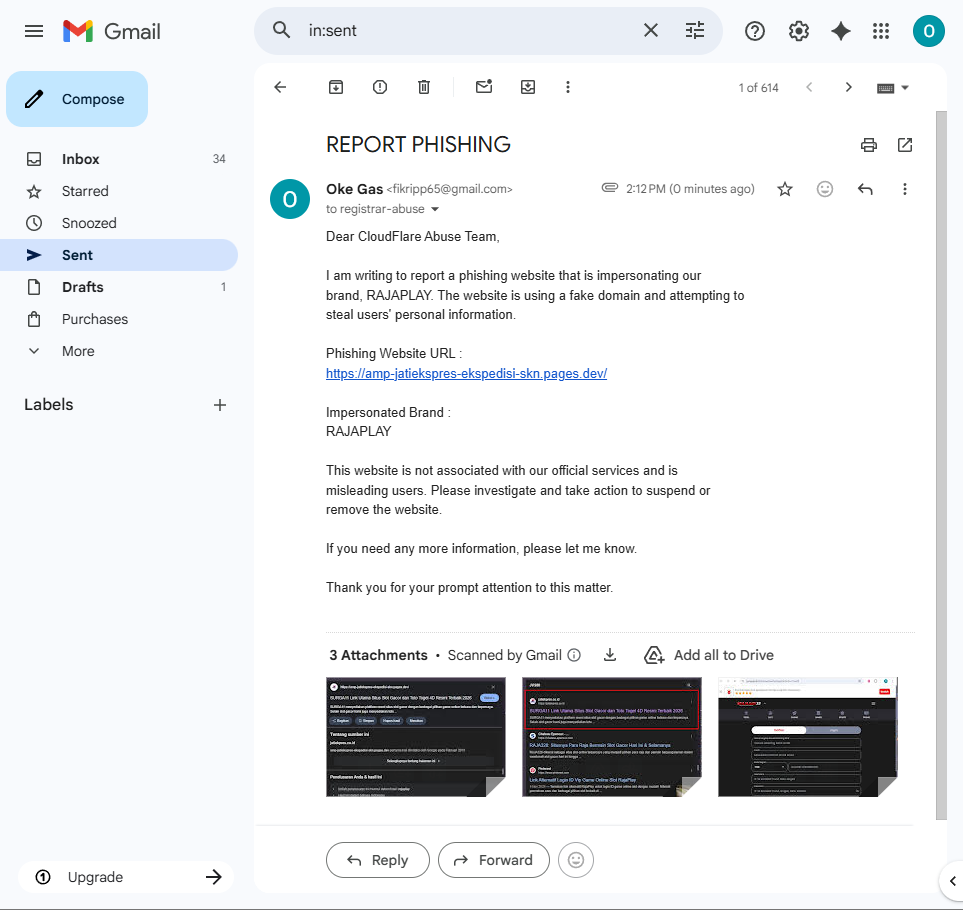Screen dimensions: 963x910
Task: Click the header reply arrow icon
Action: point(865,189)
